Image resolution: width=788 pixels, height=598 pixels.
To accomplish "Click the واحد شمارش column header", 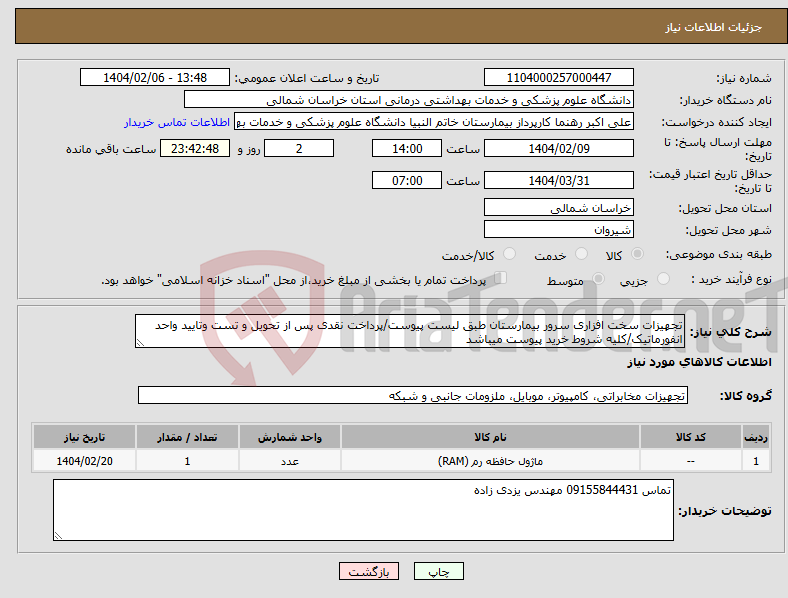I will (289, 437).
